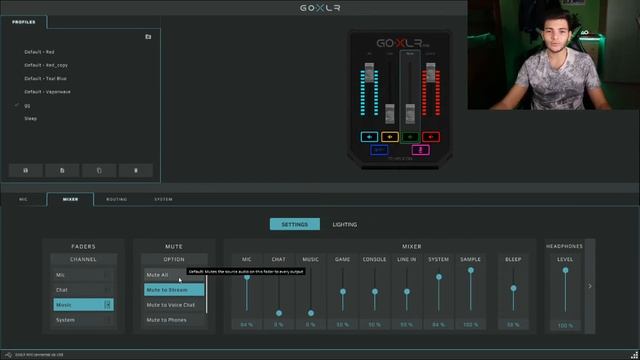Open the Profiles tab

(24, 22)
